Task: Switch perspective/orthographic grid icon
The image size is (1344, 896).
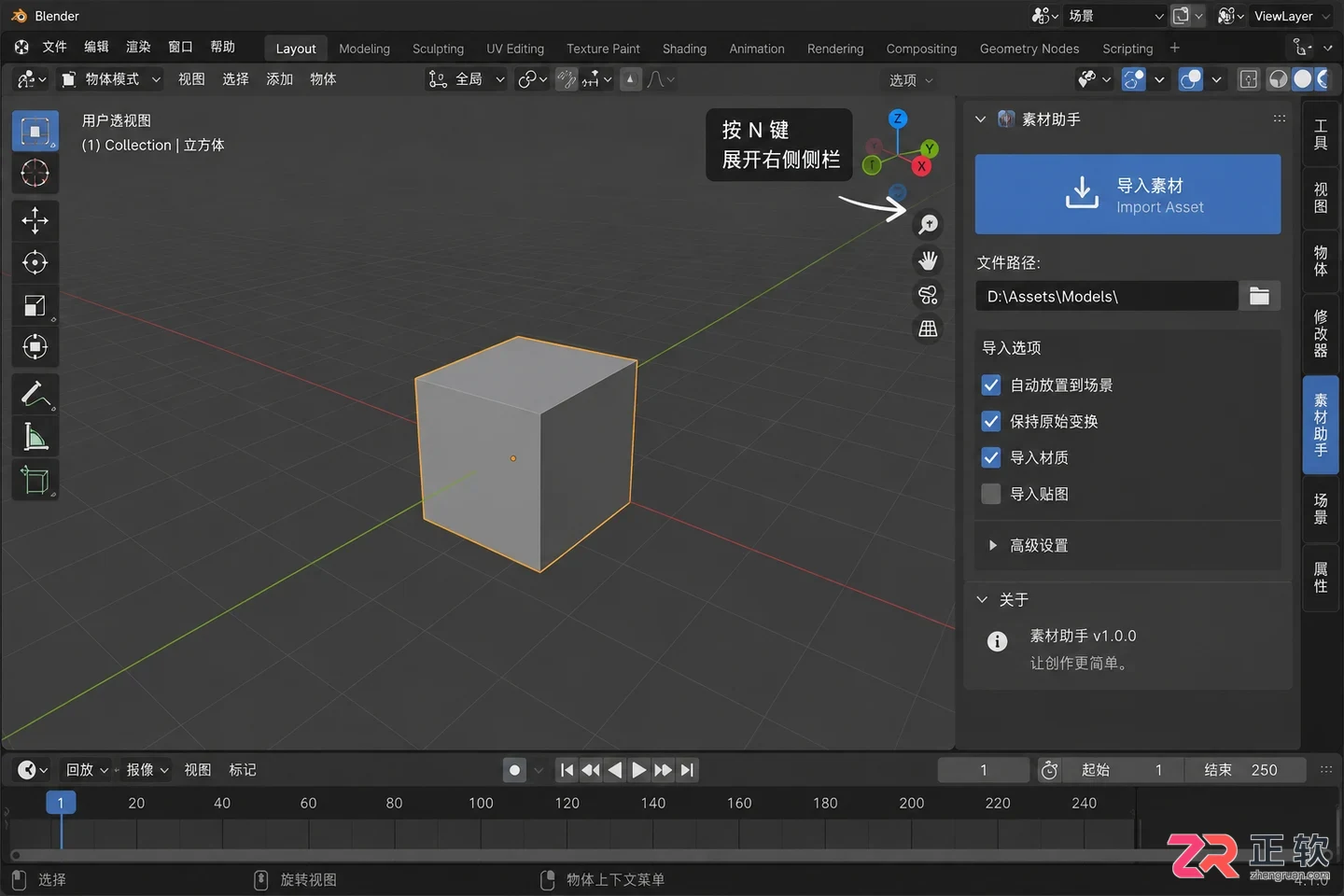Action: coord(928,329)
